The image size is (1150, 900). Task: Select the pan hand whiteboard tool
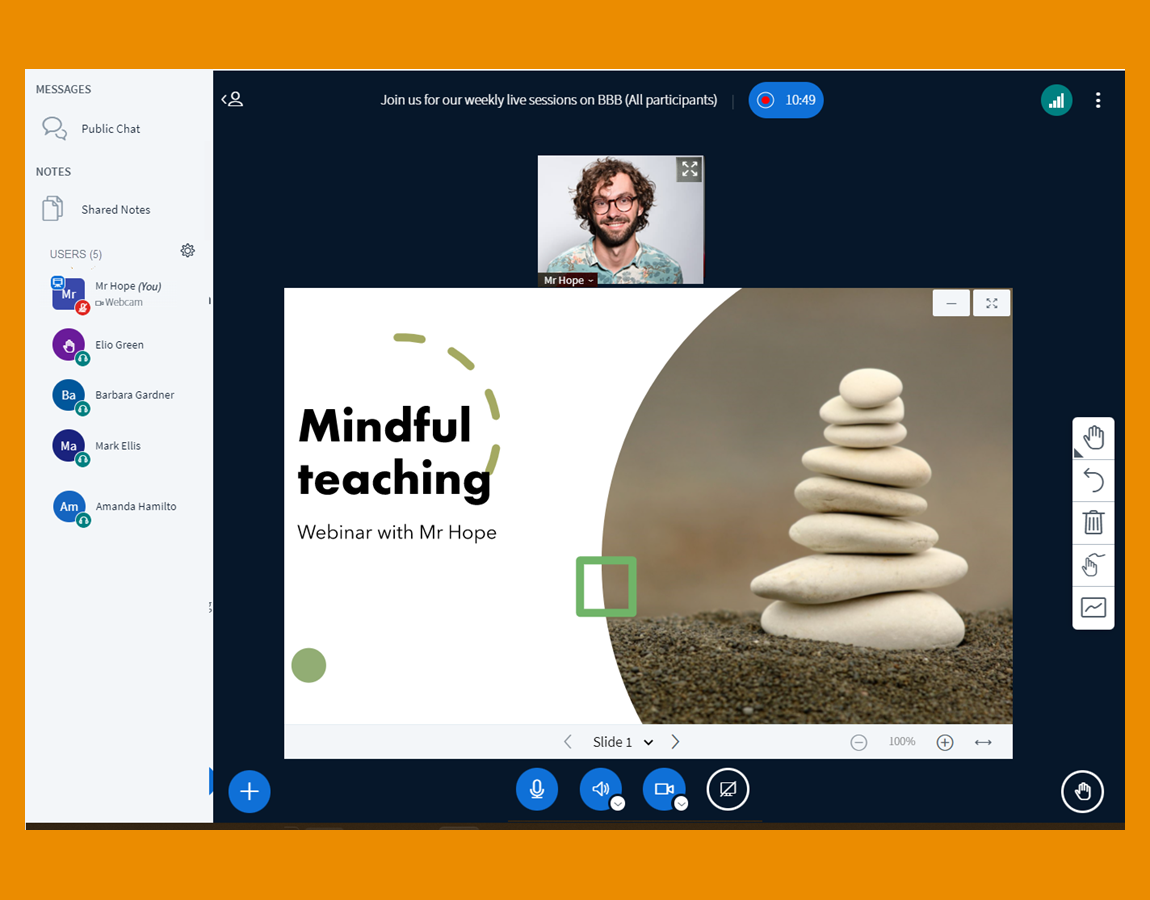pyautogui.click(x=1093, y=437)
